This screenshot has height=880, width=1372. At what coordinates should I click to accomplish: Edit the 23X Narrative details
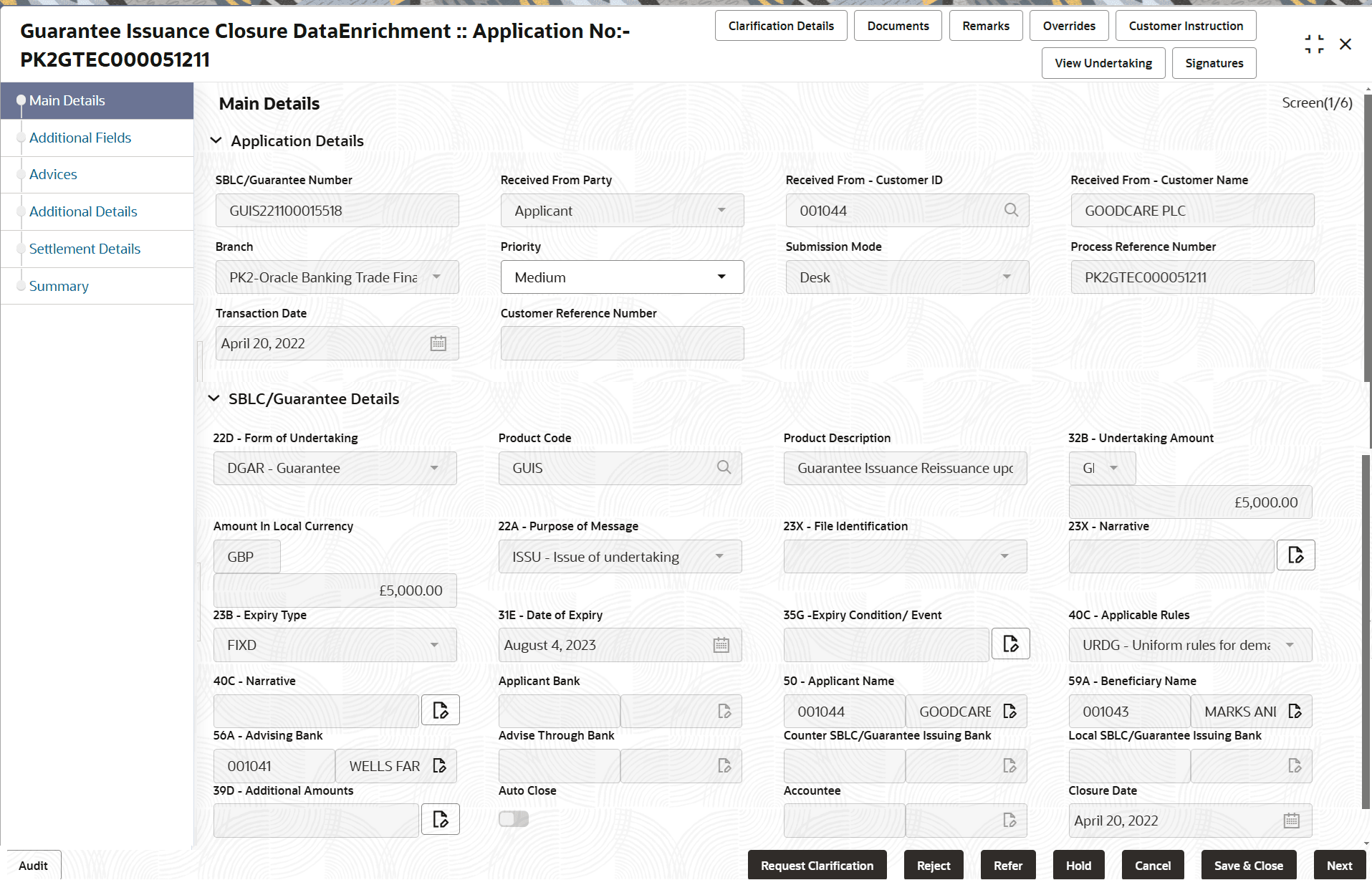(x=1297, y=555)
